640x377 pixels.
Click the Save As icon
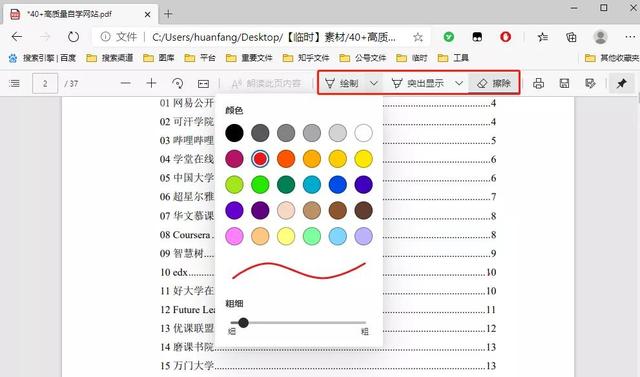pyautogui.click(x=590, y=84)
